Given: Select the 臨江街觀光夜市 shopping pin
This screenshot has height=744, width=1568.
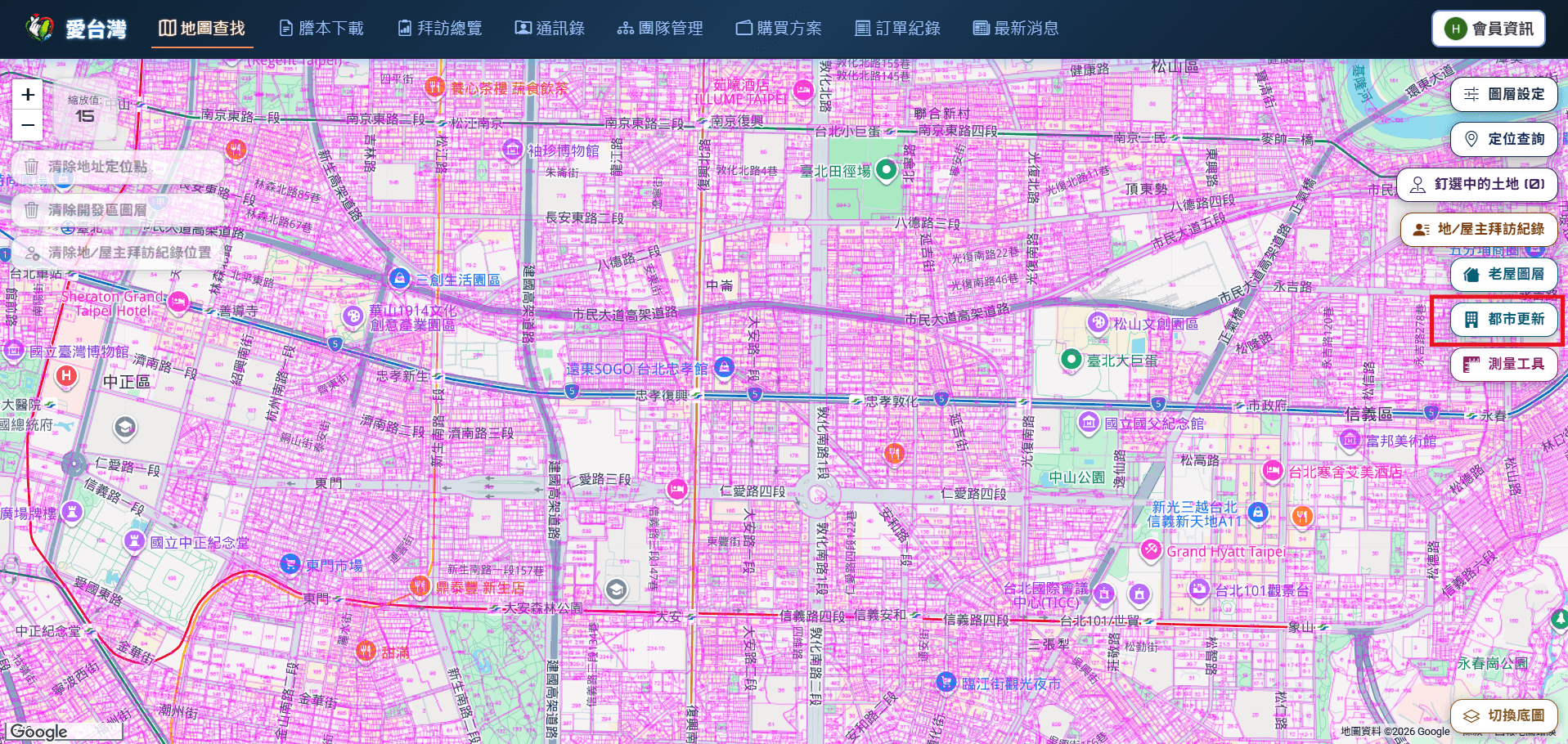Looking at the screenshot, I should point(946,681).
